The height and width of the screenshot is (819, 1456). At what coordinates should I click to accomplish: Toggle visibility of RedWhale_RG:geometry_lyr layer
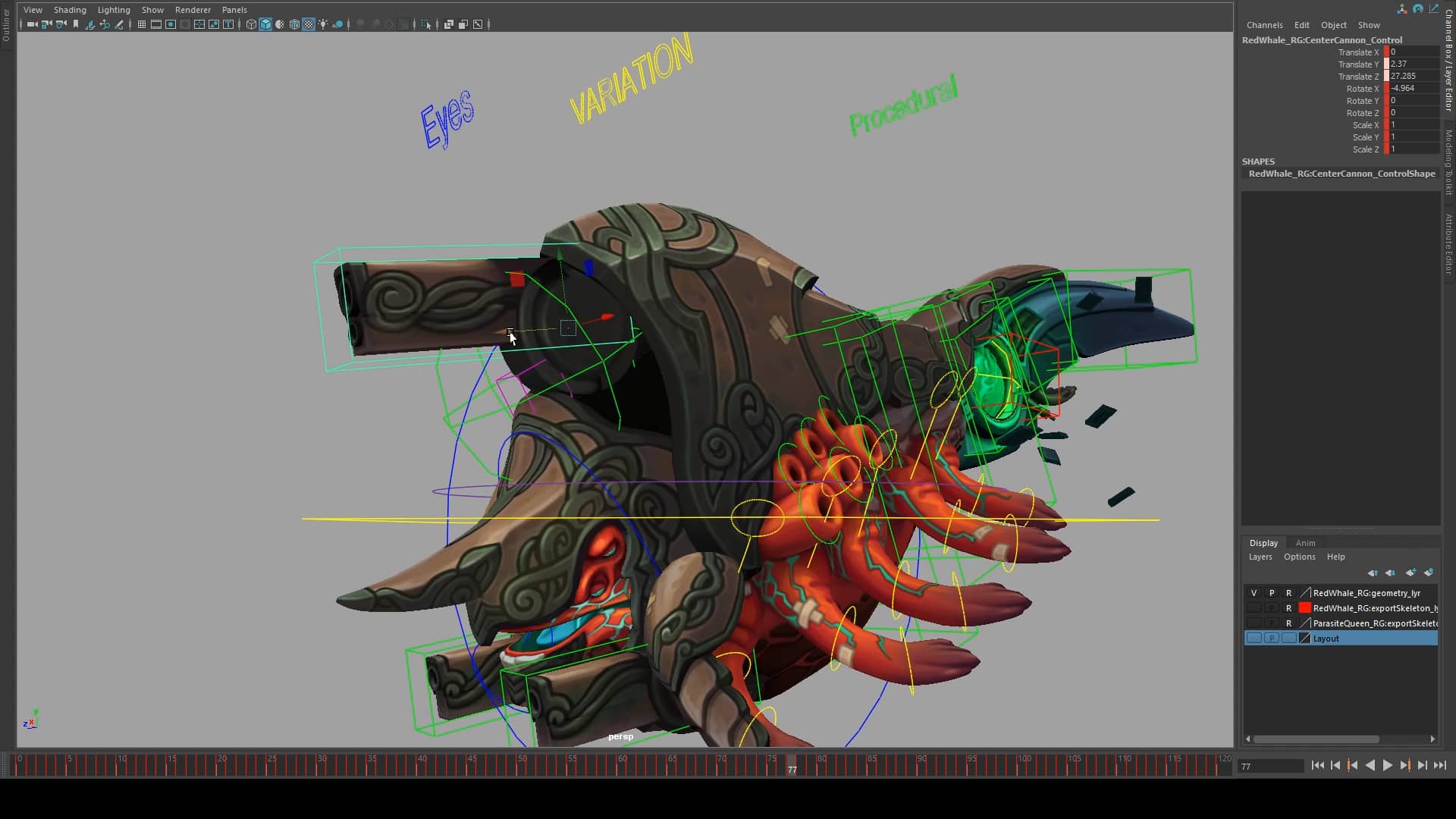[1254, 593]
